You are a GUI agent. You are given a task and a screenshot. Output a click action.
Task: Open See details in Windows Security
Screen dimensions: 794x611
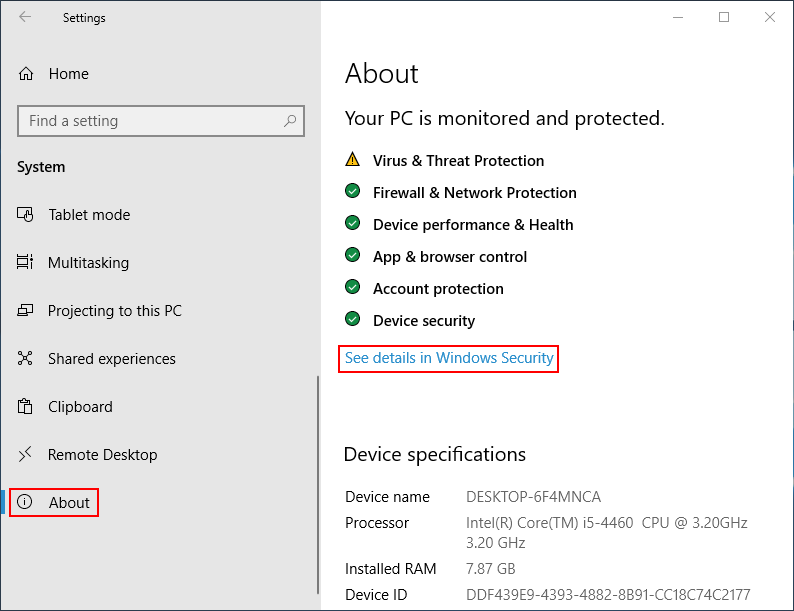(x=449, y=358)
